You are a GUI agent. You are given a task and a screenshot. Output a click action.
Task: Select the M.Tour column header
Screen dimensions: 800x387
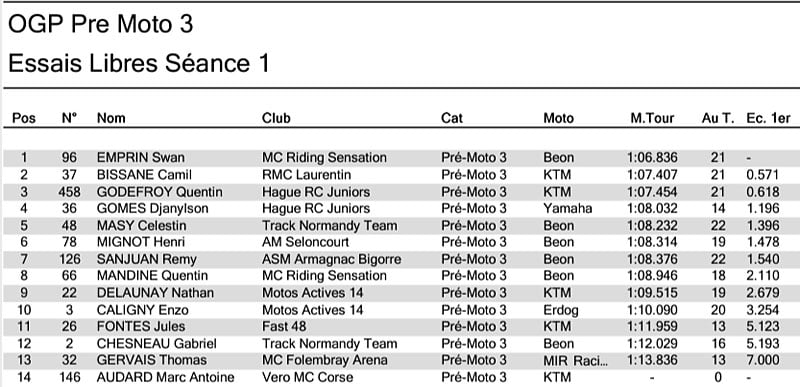point(652,118)
